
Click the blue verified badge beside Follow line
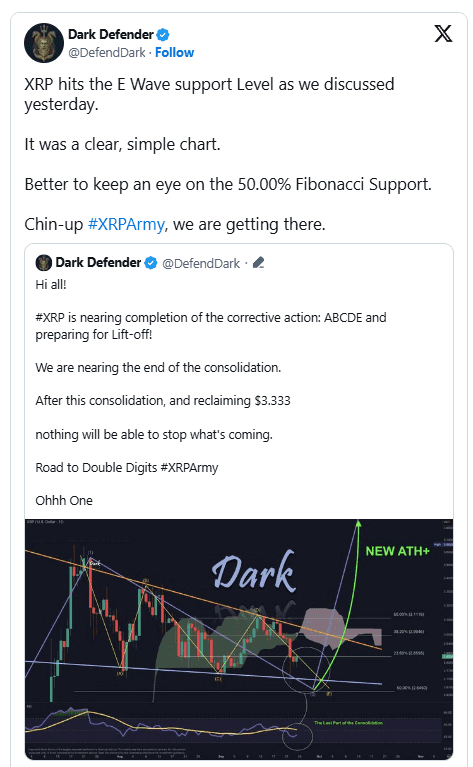[163, 35]
